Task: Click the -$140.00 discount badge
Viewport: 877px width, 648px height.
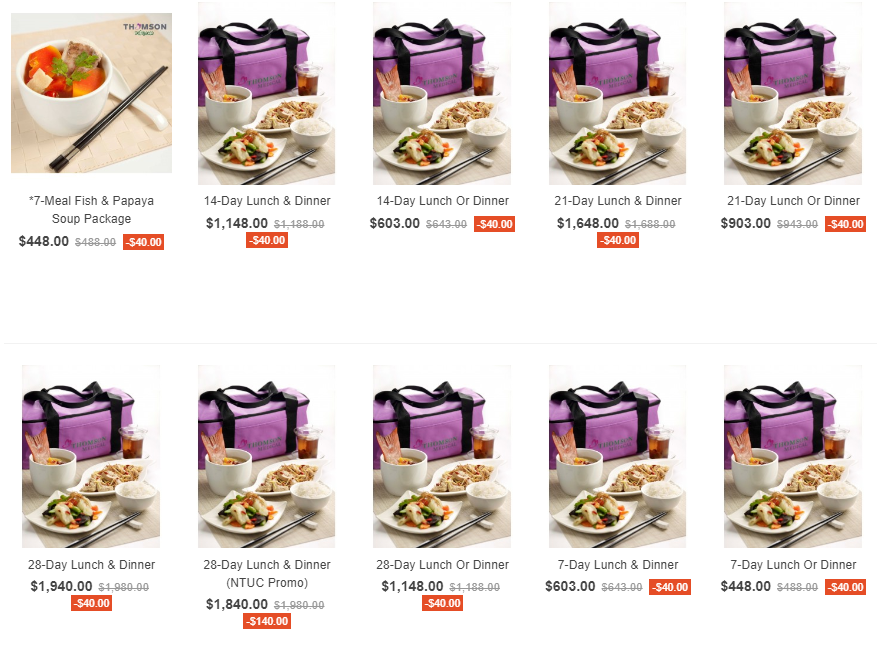Action: click(267, 621)
